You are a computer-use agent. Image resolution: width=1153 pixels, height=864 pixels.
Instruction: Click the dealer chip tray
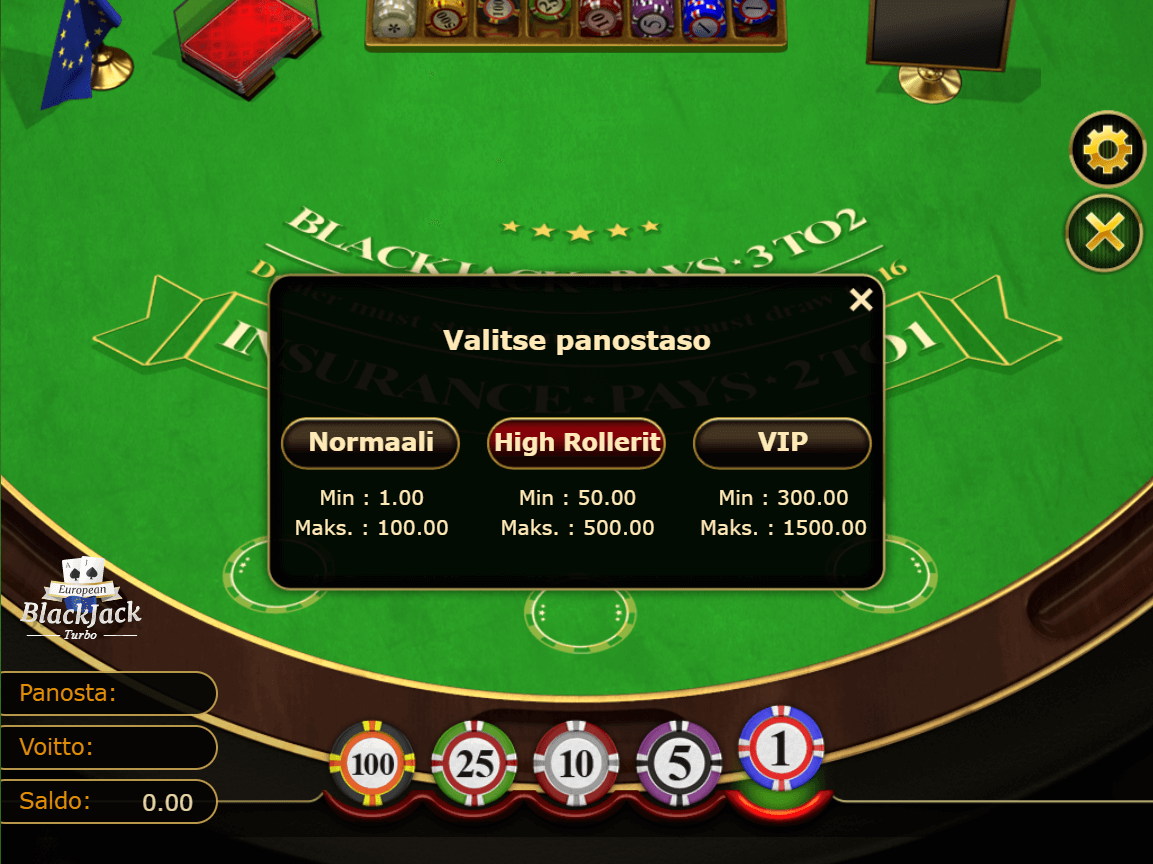click(x=576, y=24)
